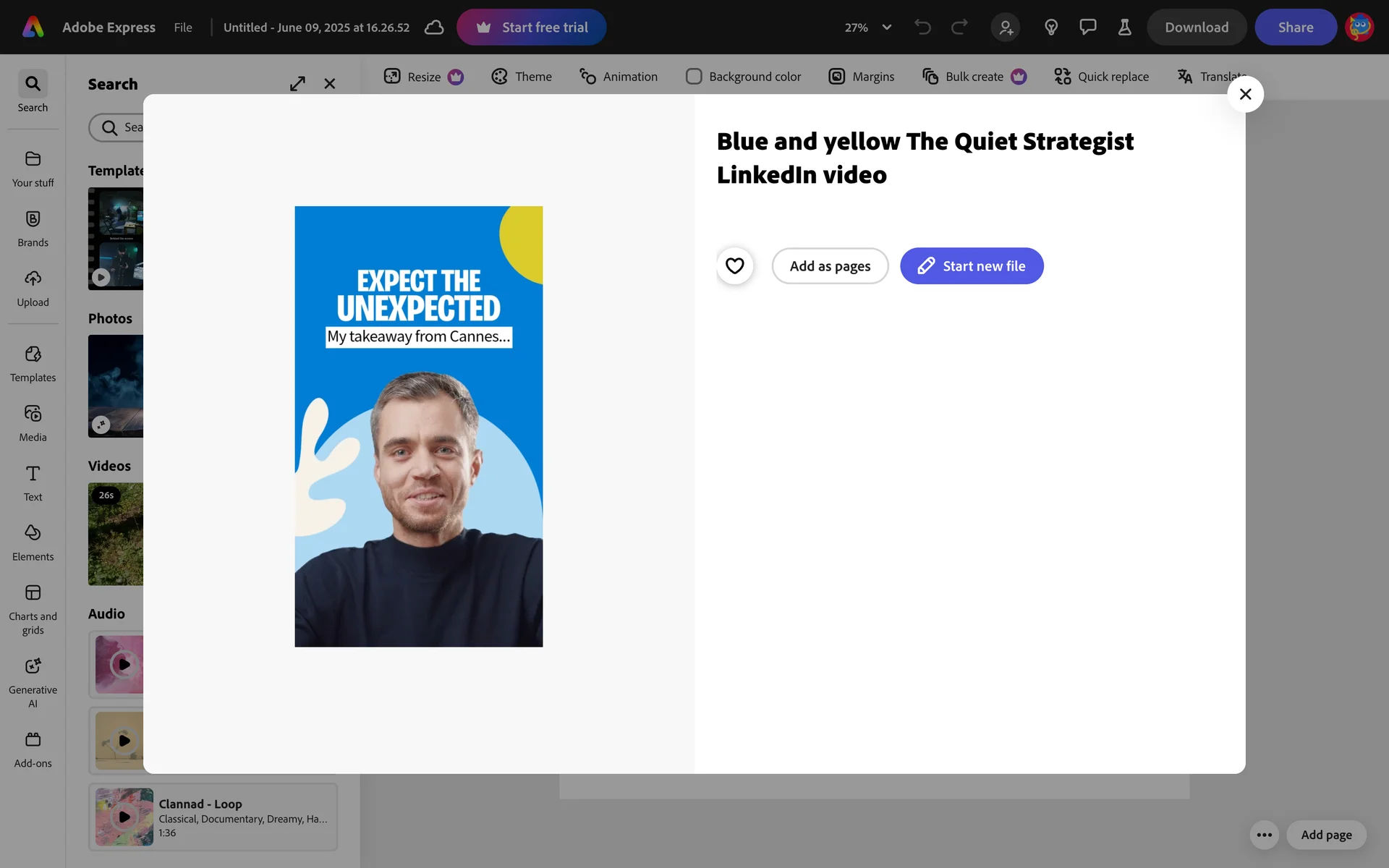This screenshot has height=868, width=1389.
Task: Open Charts and grids panel
Action: click(x=33, y=610)
